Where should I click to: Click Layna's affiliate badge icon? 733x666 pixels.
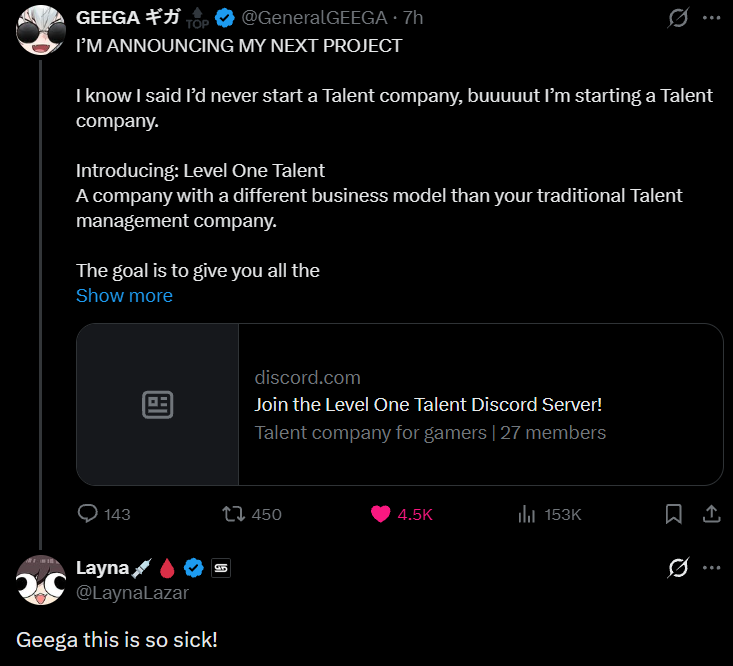(x=221, y=568)
